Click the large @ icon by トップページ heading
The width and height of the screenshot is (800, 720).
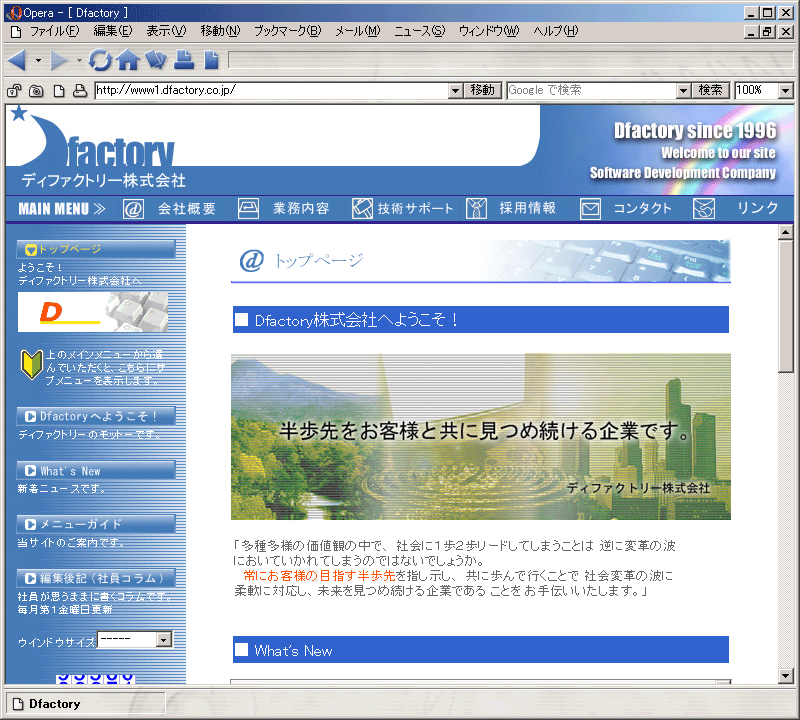(x=252, y=261)
